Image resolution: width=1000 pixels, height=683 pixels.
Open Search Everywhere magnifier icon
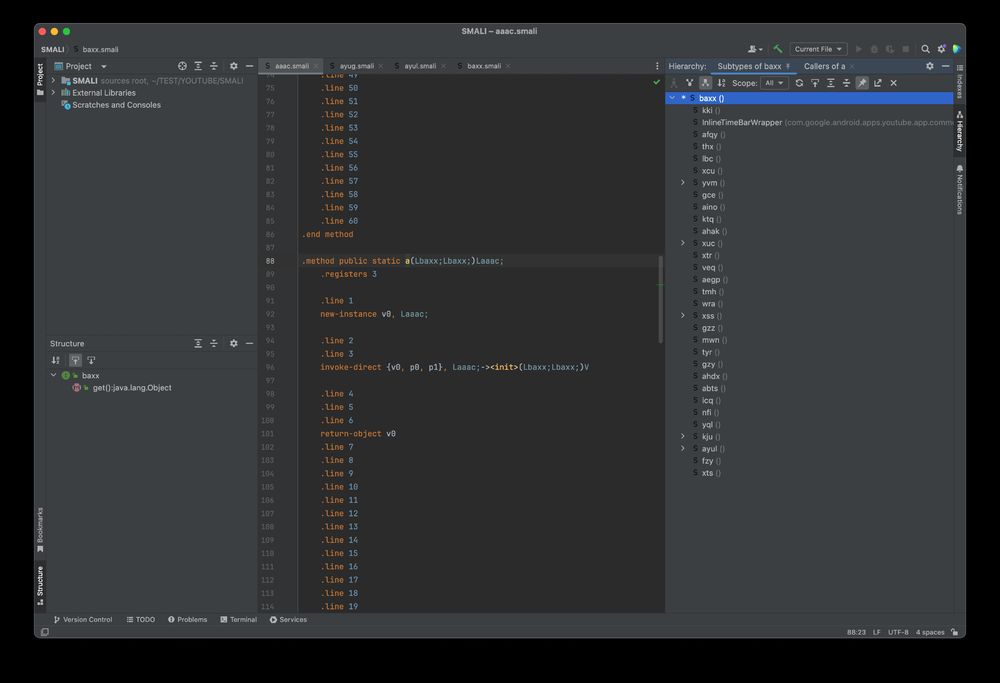click(x=925, y=49)
